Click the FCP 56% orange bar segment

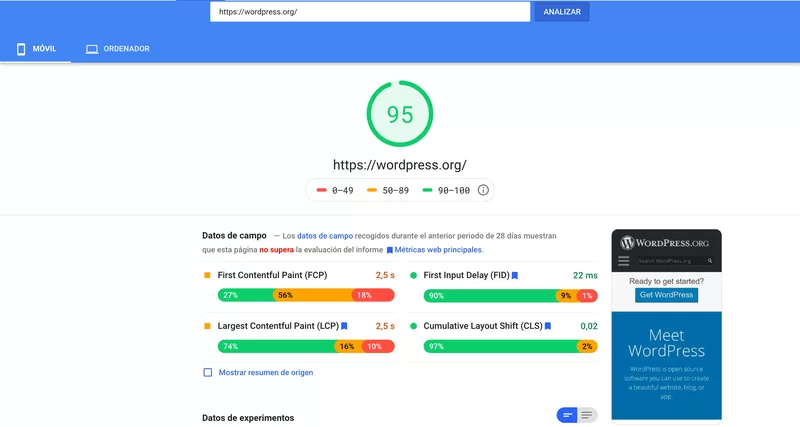tap(313, 295)
